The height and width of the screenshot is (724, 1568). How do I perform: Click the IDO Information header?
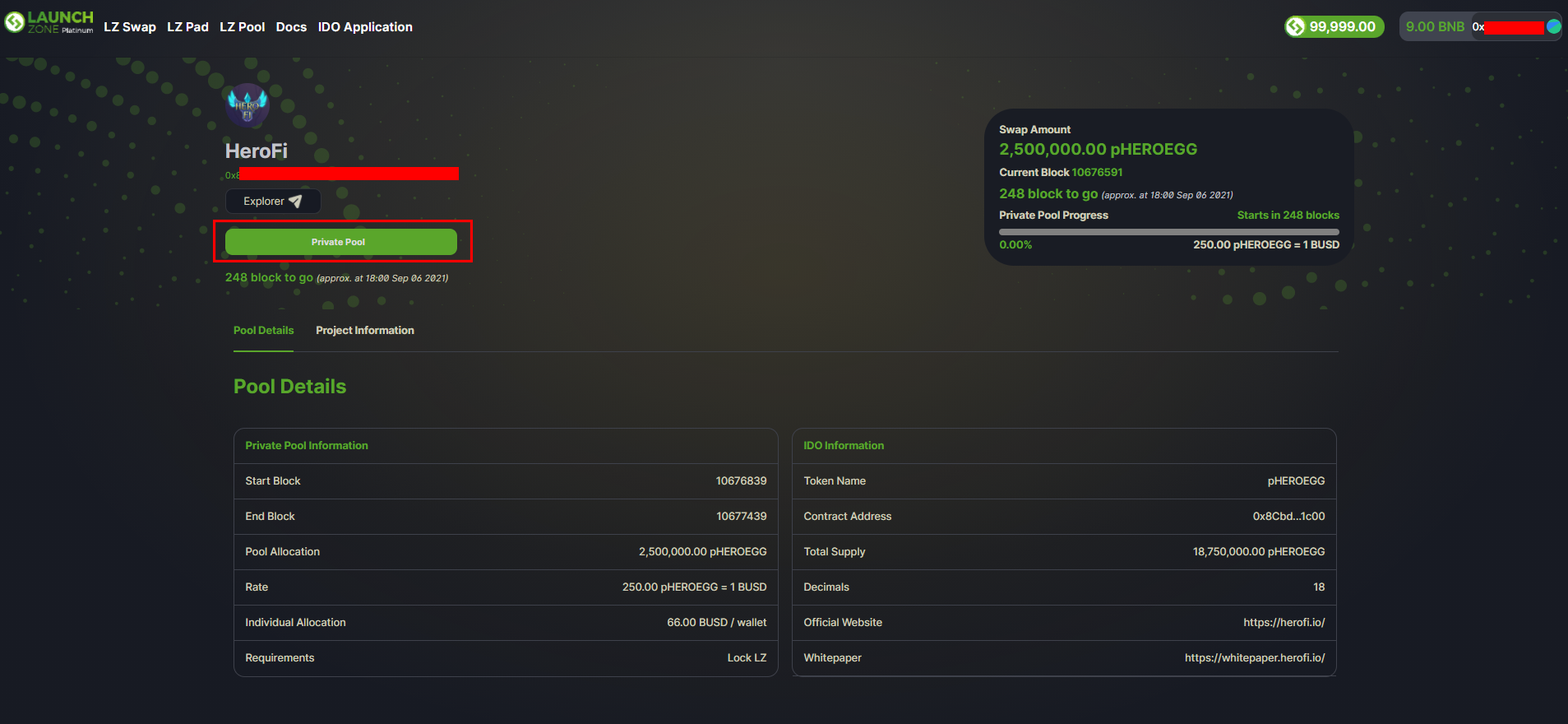coord(844,445)
